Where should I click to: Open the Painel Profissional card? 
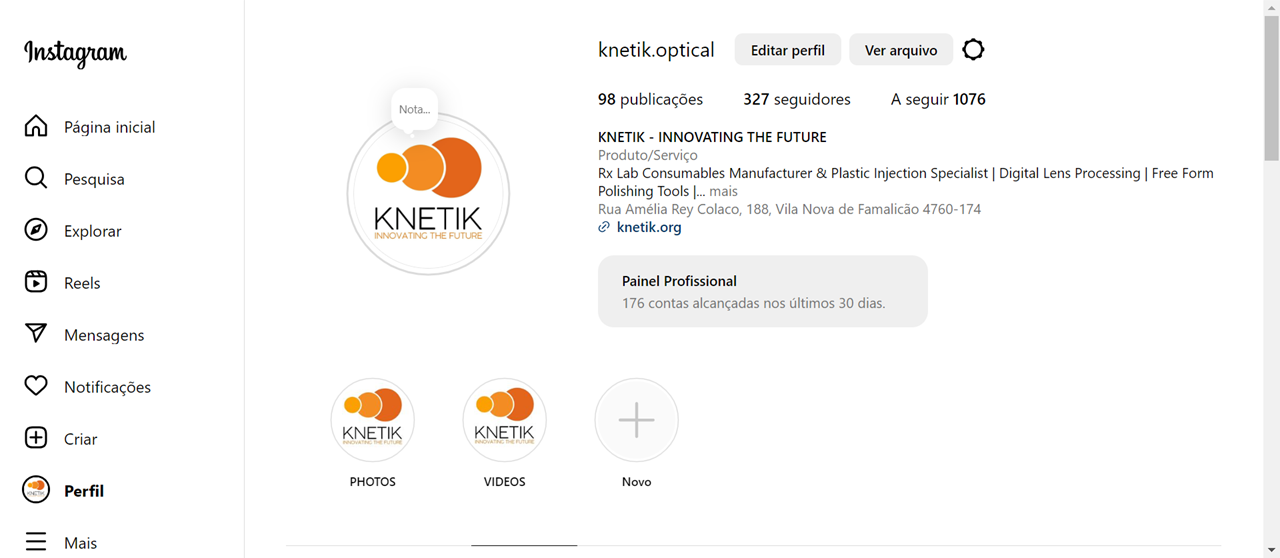[x=762, y=291]
